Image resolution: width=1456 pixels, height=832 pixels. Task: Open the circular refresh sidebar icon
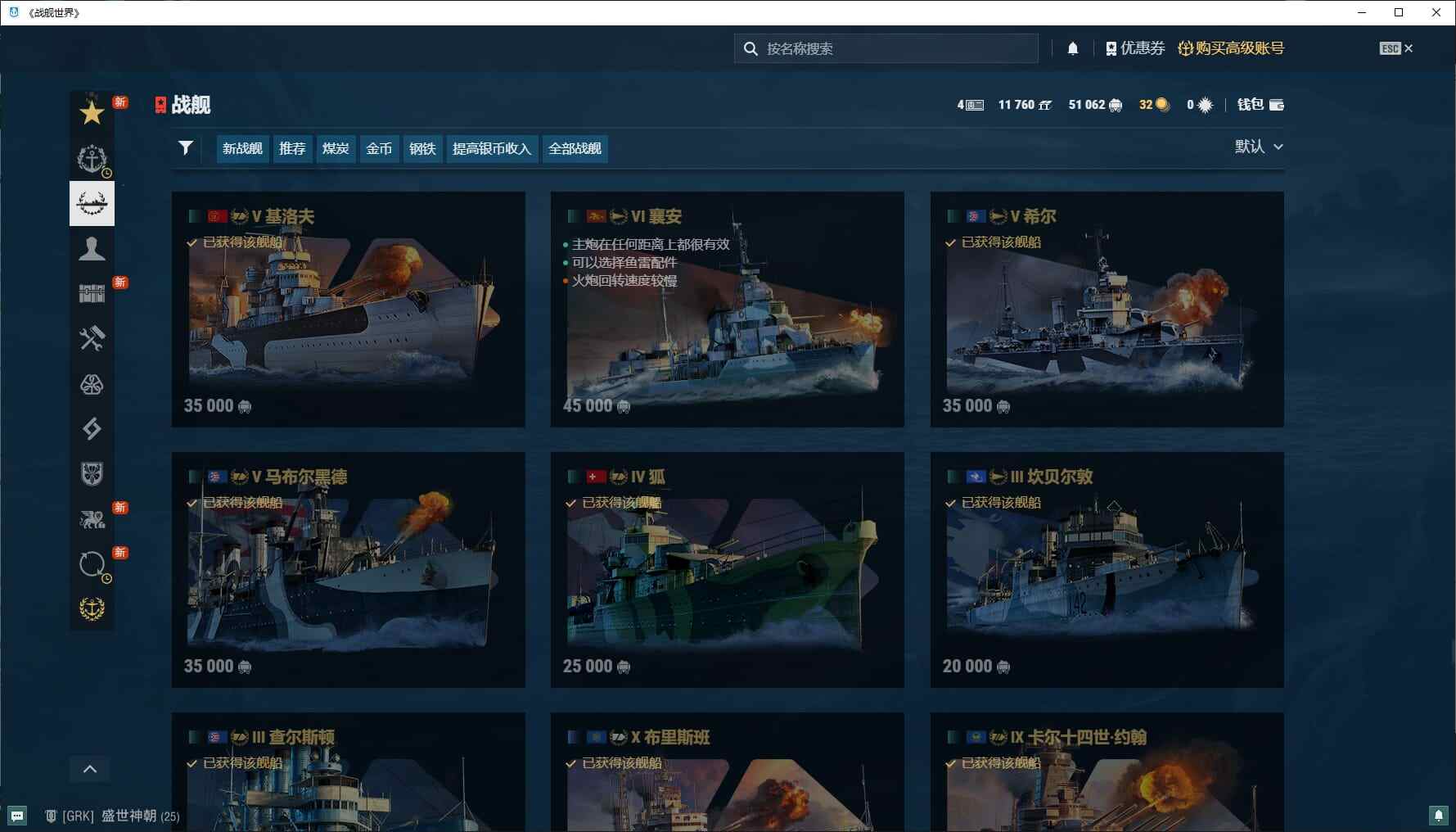(92, 563)
